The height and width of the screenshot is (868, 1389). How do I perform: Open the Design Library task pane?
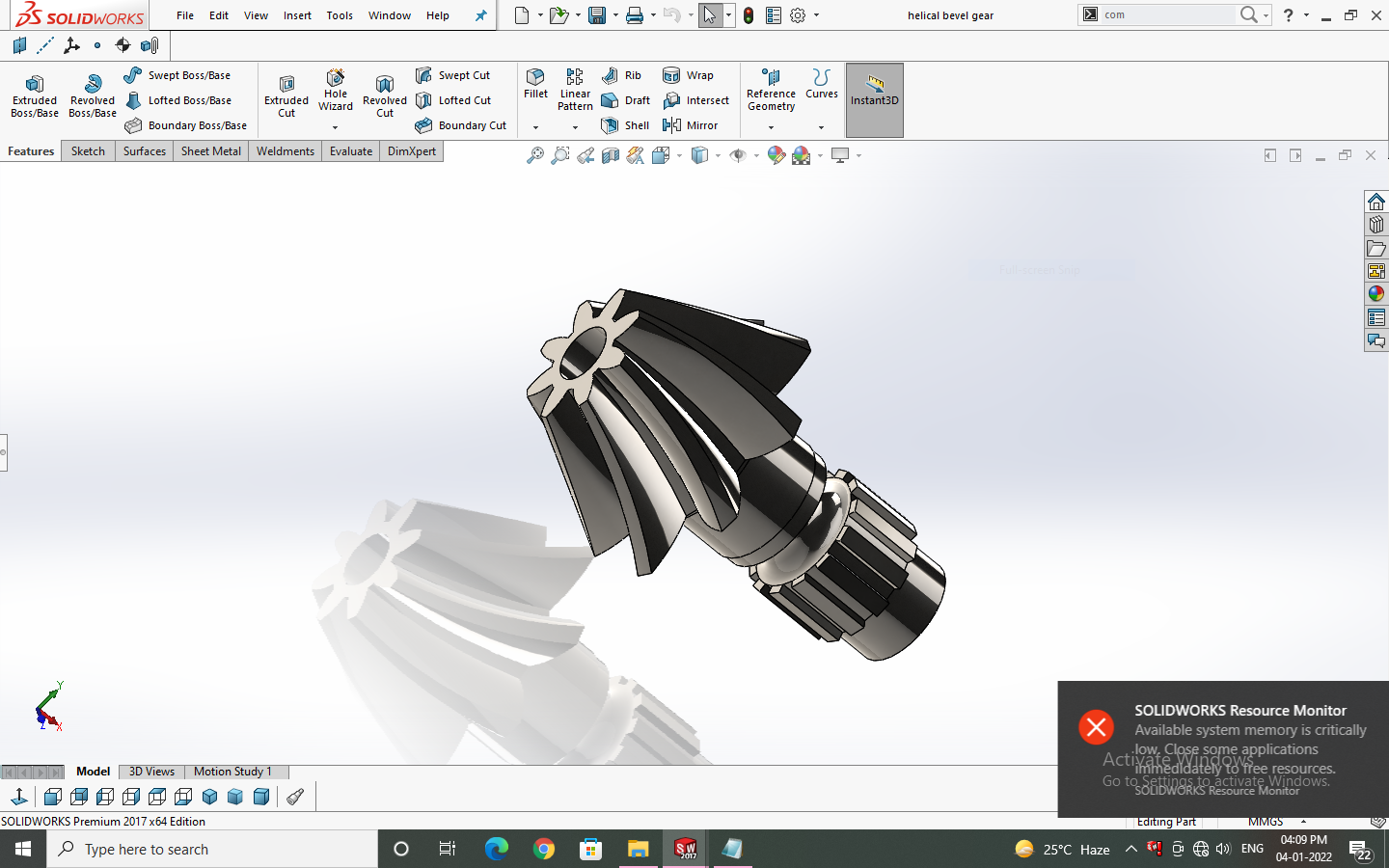[1376, 225]
